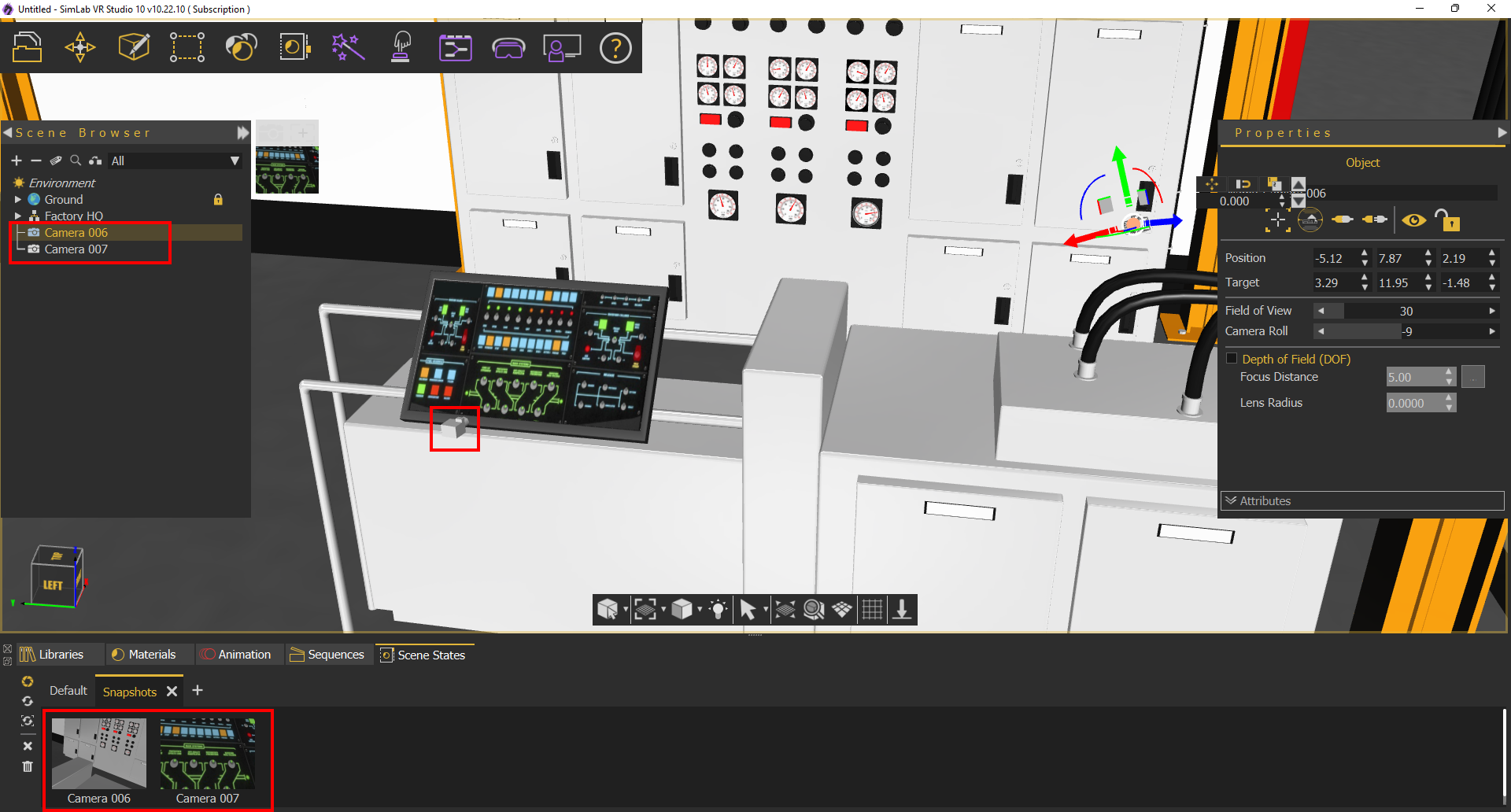Increase Field of View with right arrow

pos(1492,311)
